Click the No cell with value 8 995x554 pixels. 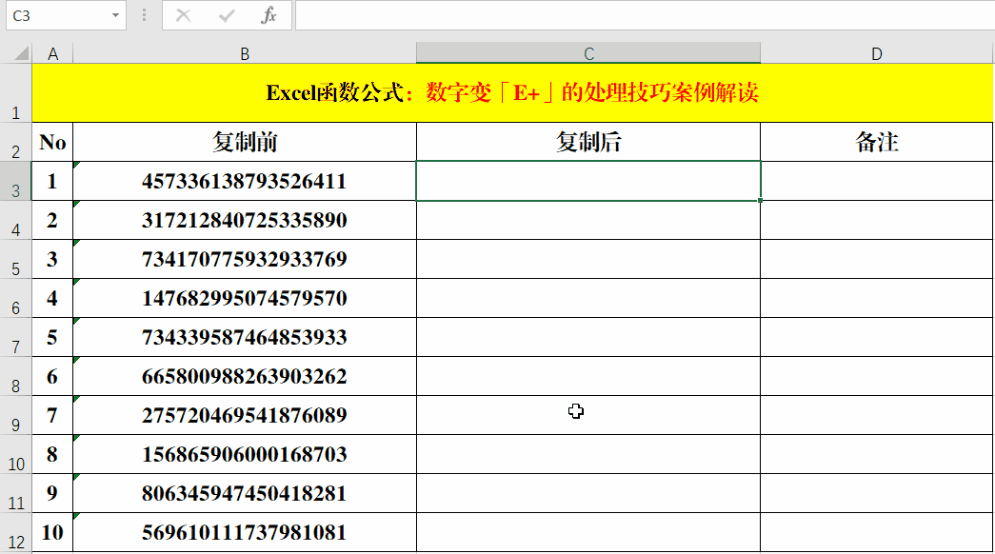click(x=53, y=454)
